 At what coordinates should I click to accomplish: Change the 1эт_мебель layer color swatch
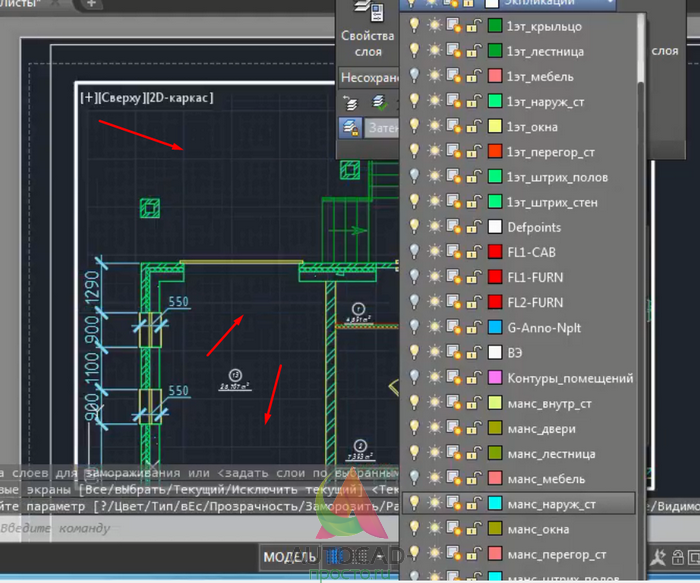click(495, 76)
